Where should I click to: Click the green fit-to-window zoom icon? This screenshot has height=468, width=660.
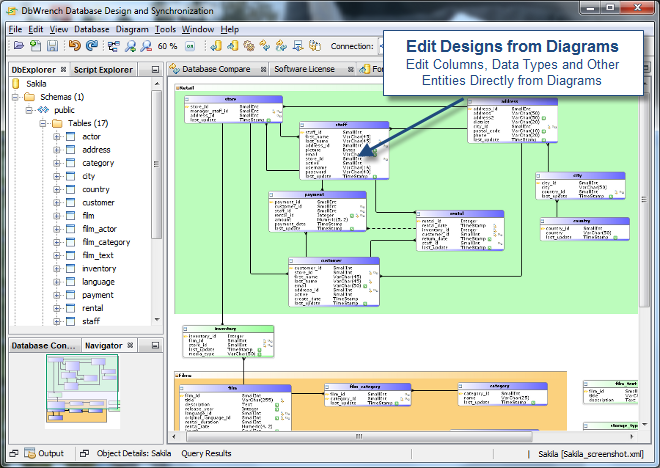pos(189,46)
